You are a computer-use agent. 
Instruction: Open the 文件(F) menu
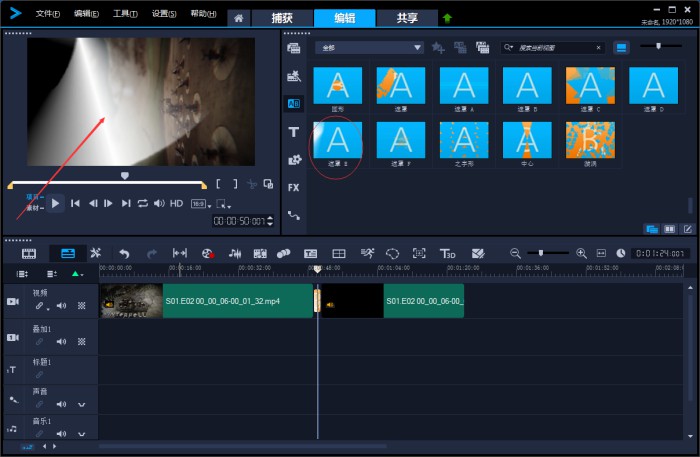point(47,14)
